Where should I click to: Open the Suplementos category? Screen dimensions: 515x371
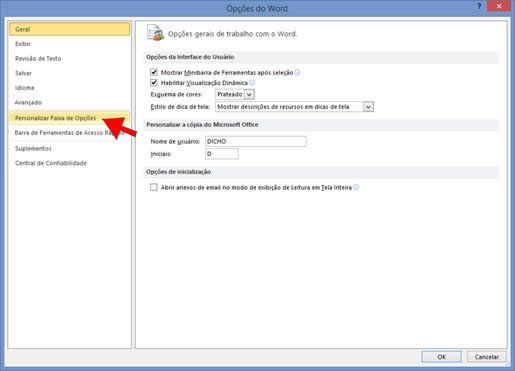(70, 149)
